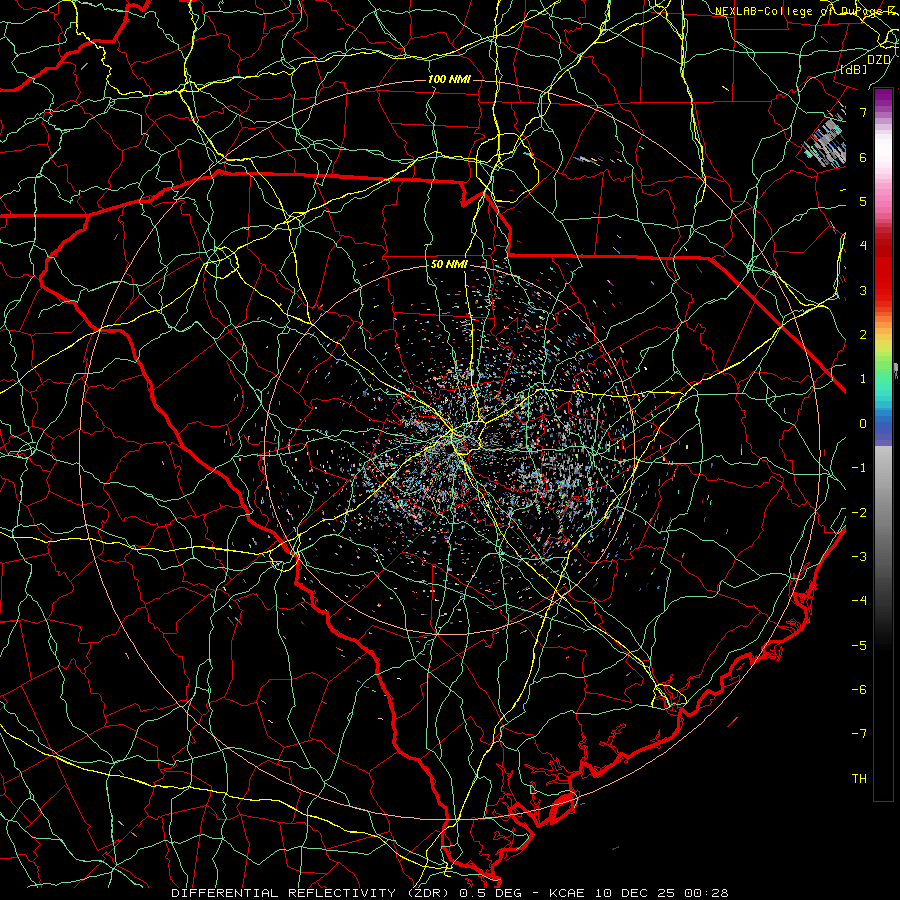Click the "100 NMI" range ring label

[449, 79]
